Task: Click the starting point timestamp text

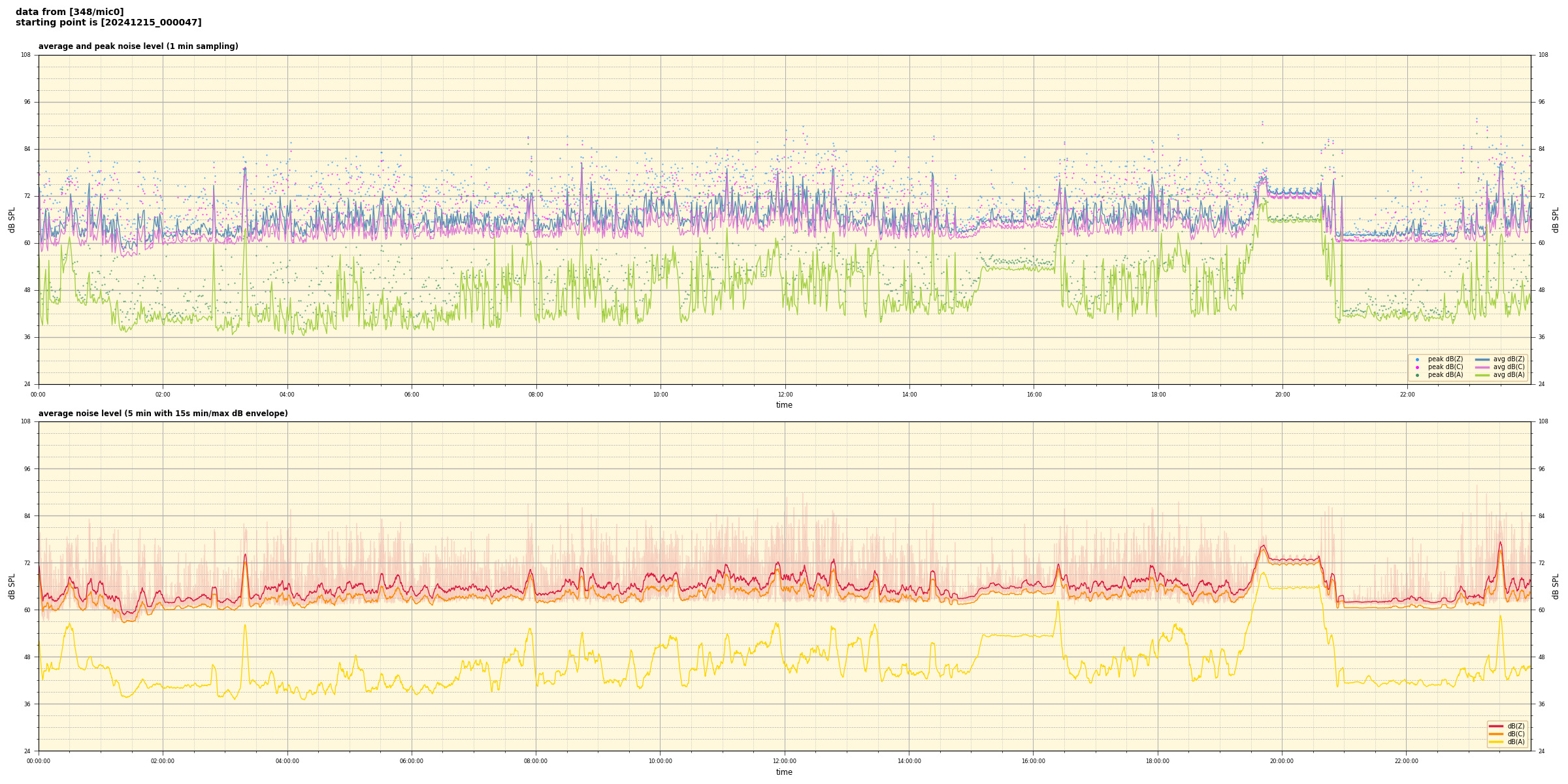Action: 108,22
